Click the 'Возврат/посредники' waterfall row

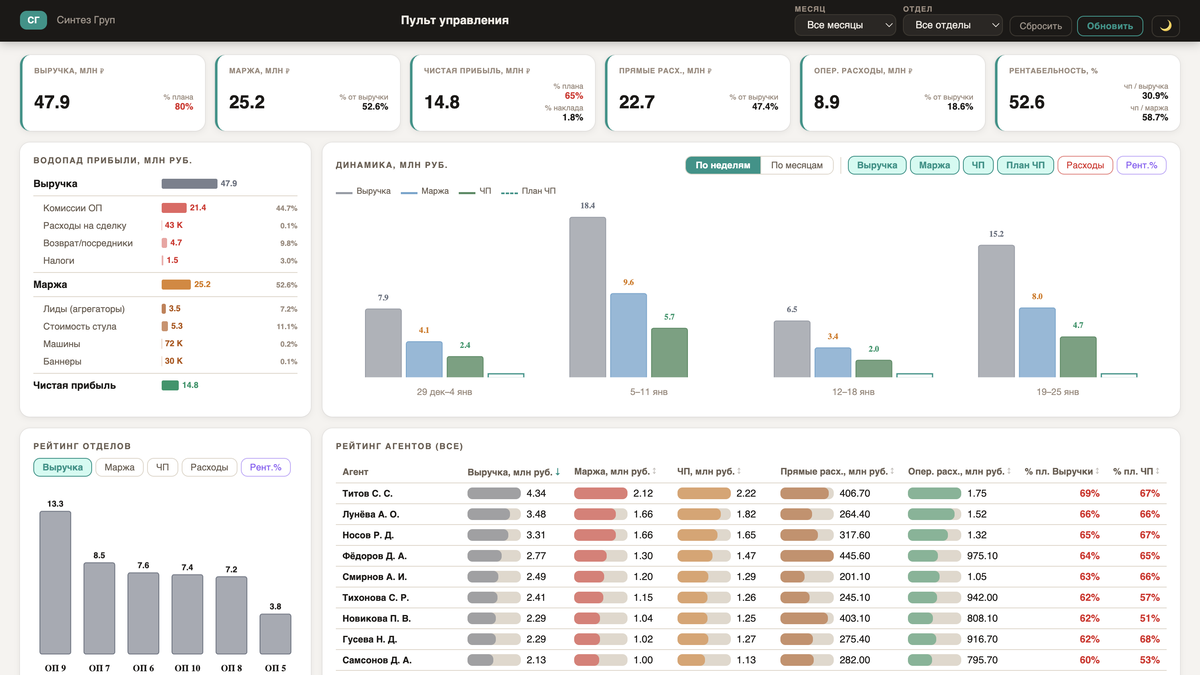165,243
